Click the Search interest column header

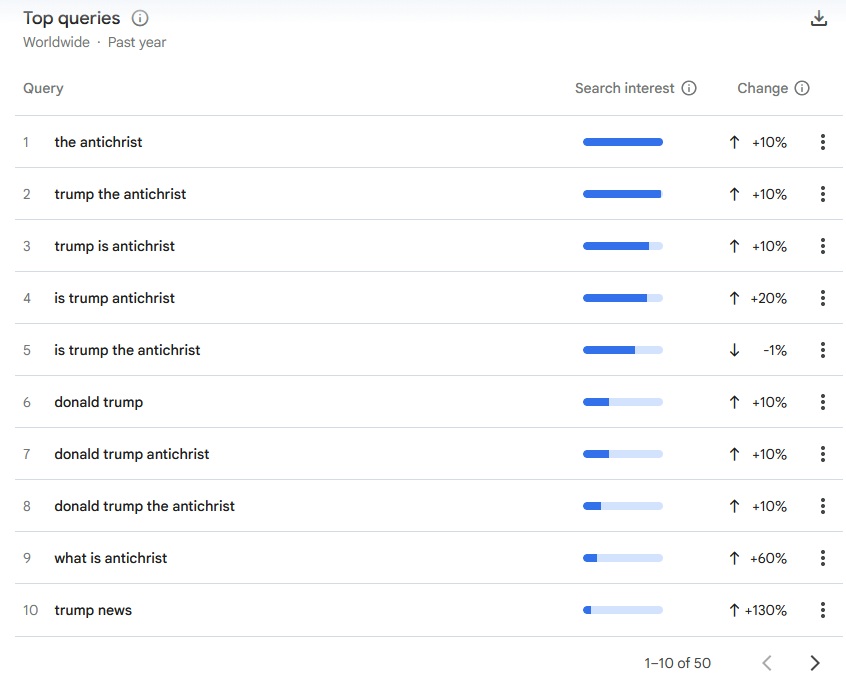pos(624,88)
